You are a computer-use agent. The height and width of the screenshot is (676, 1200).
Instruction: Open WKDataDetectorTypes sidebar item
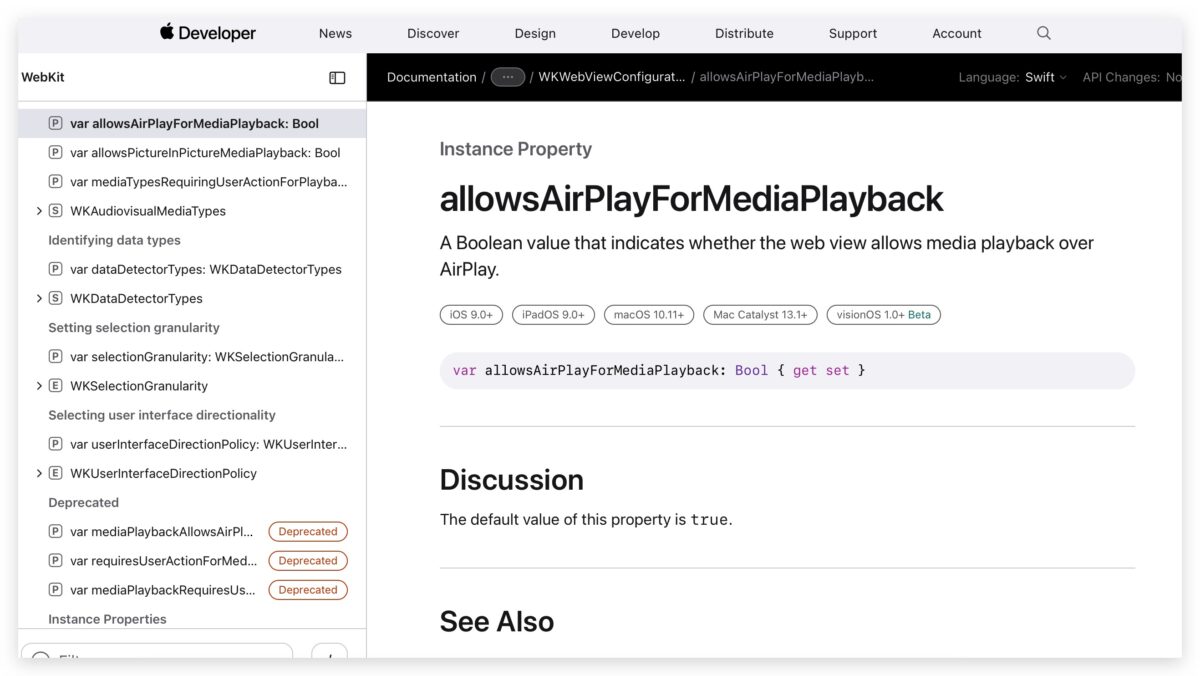136,298
